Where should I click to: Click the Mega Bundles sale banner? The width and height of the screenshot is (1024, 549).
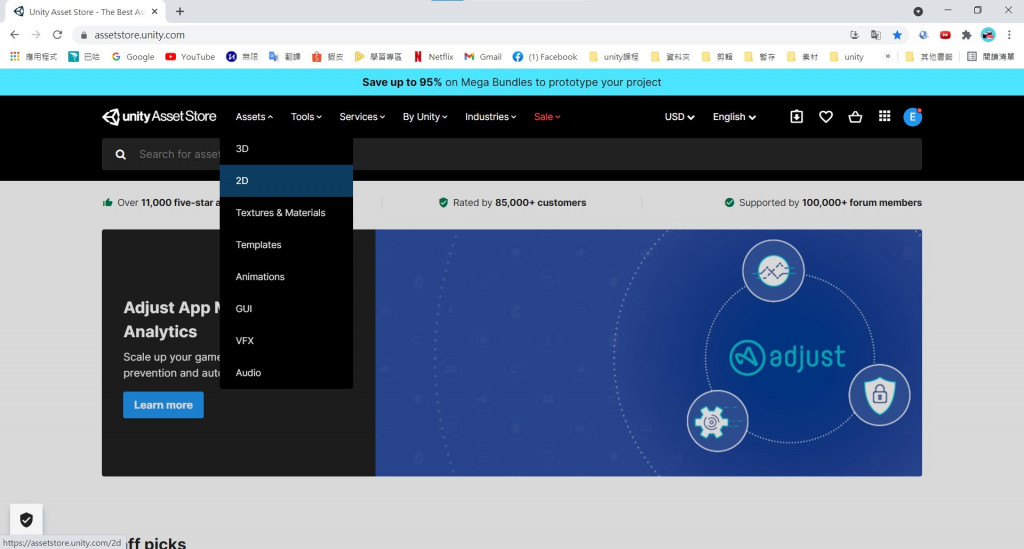coord(512,82)
